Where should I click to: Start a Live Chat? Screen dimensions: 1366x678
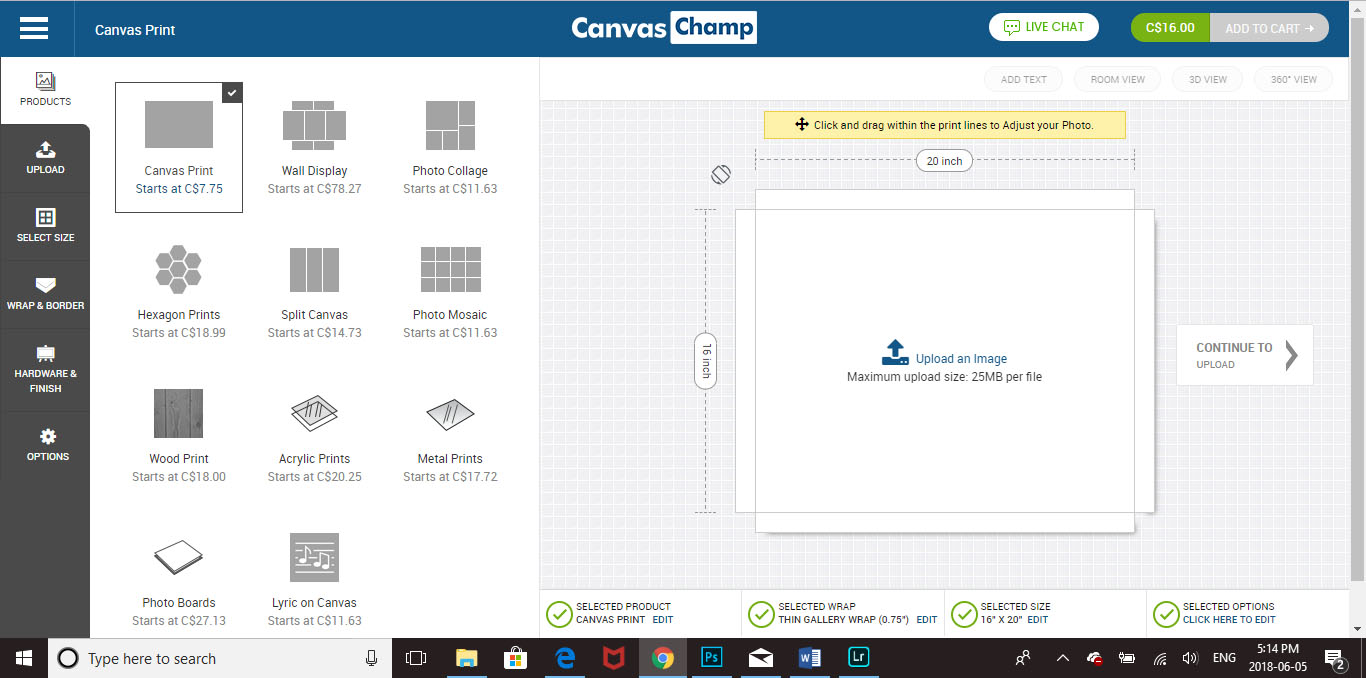click(1044, 27)
